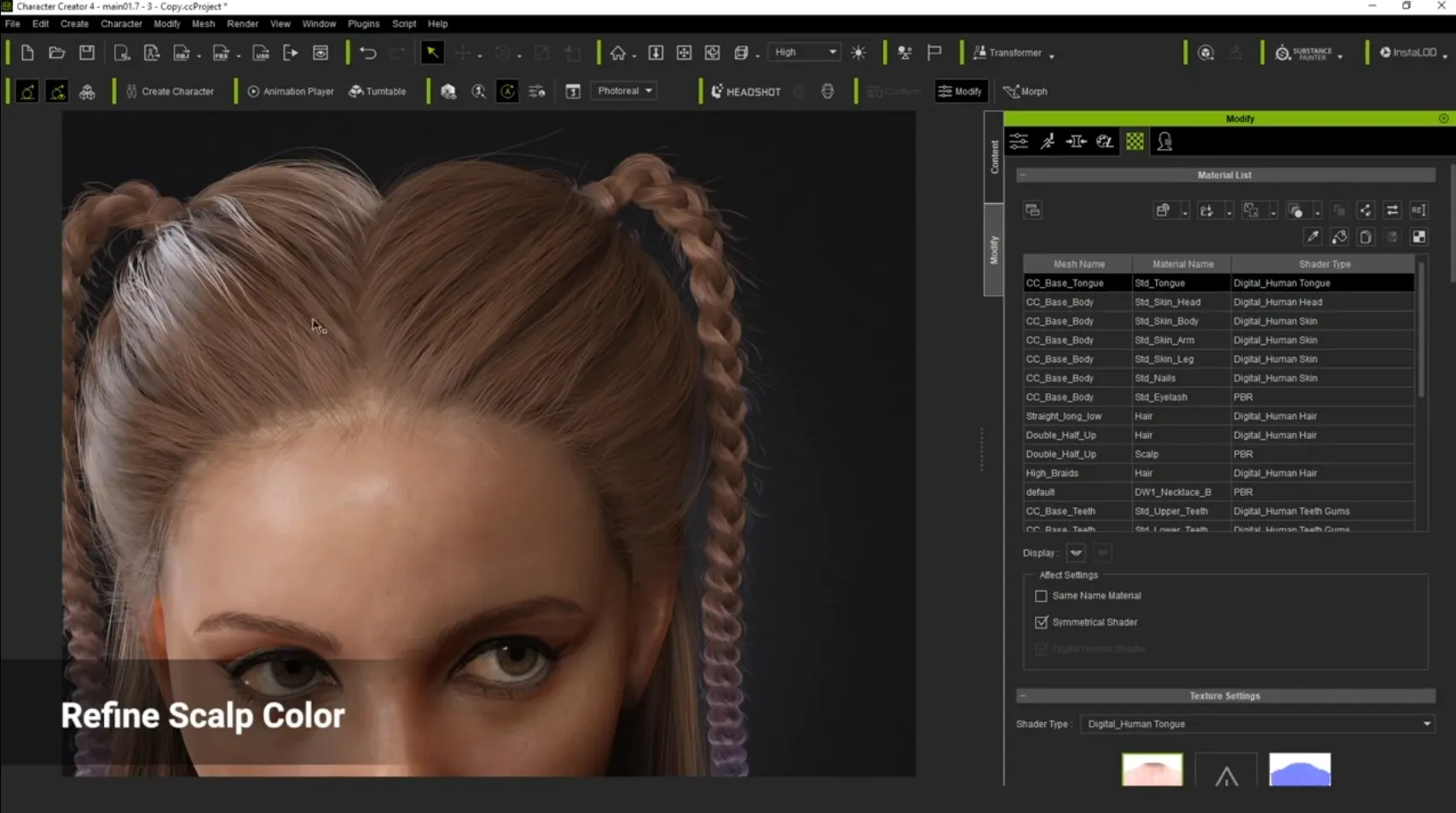Uncheck the Symmetrical Shader checkbox

pyautogui.click(x=1041, y=623)
